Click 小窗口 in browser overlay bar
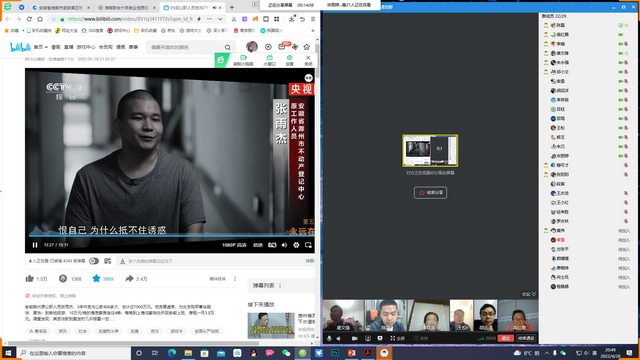The height and width of the screenshot is (360, 640). [x=269, y=60]
